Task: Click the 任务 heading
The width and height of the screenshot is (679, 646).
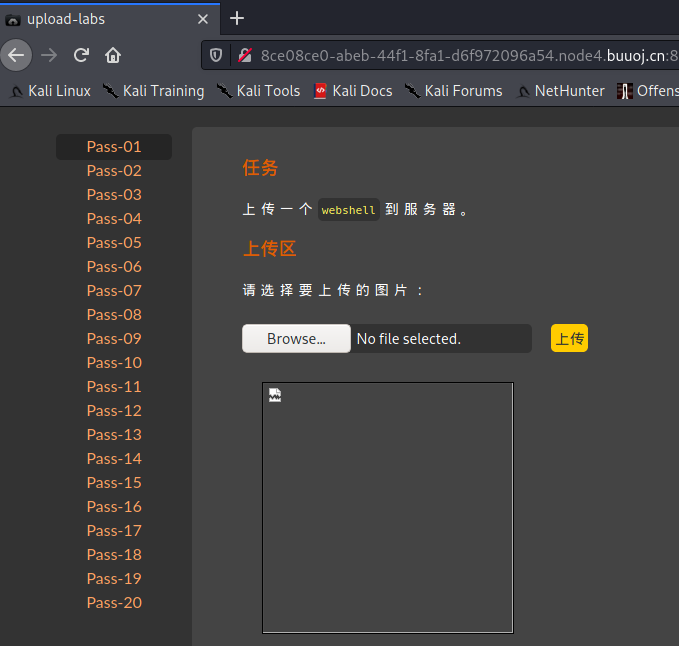Action: click(260, 168)
